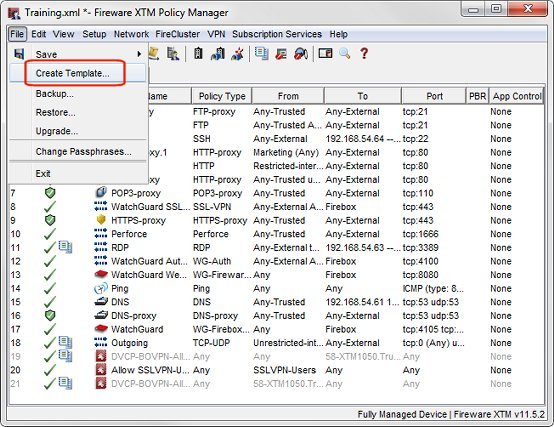The image size is (554, 427).
Task: Open the Setup menu
Action: [94, 34]
